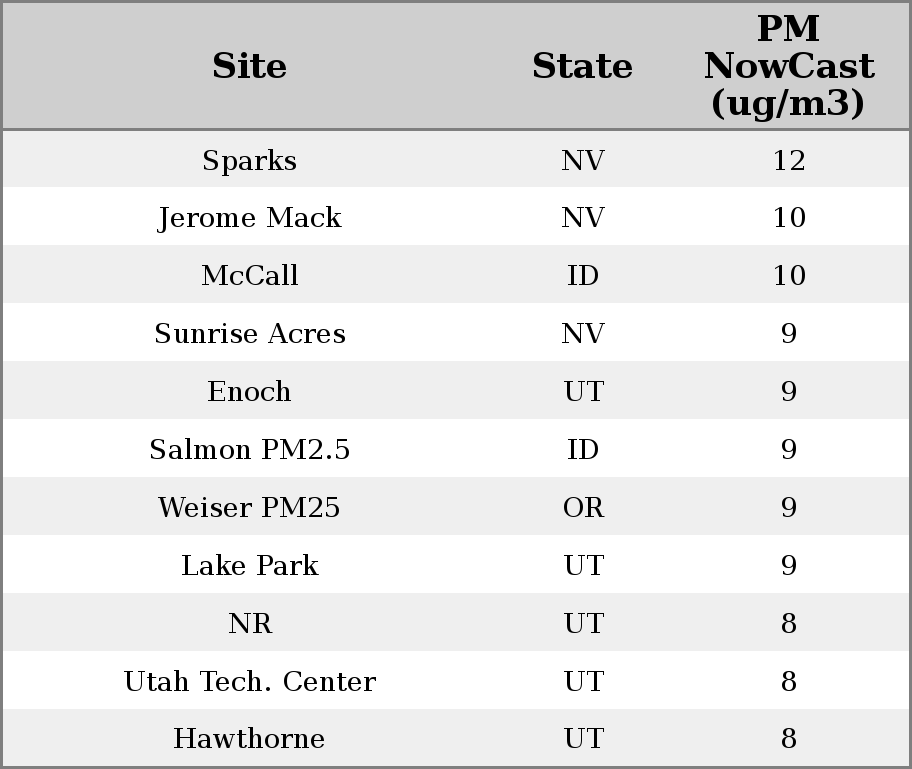
Task: Select the Sparks site cell
Action: [x=249, y=160]
